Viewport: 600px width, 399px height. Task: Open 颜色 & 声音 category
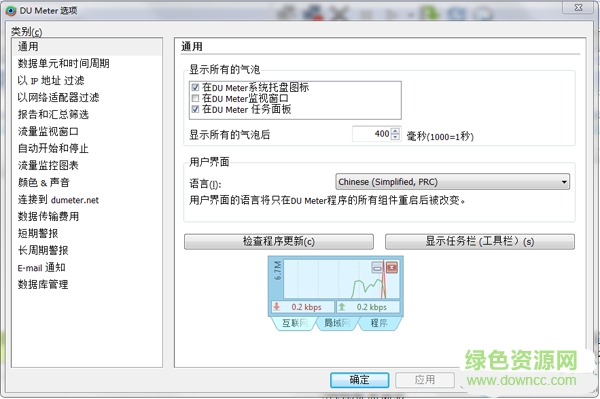click(x=44, y=182)
